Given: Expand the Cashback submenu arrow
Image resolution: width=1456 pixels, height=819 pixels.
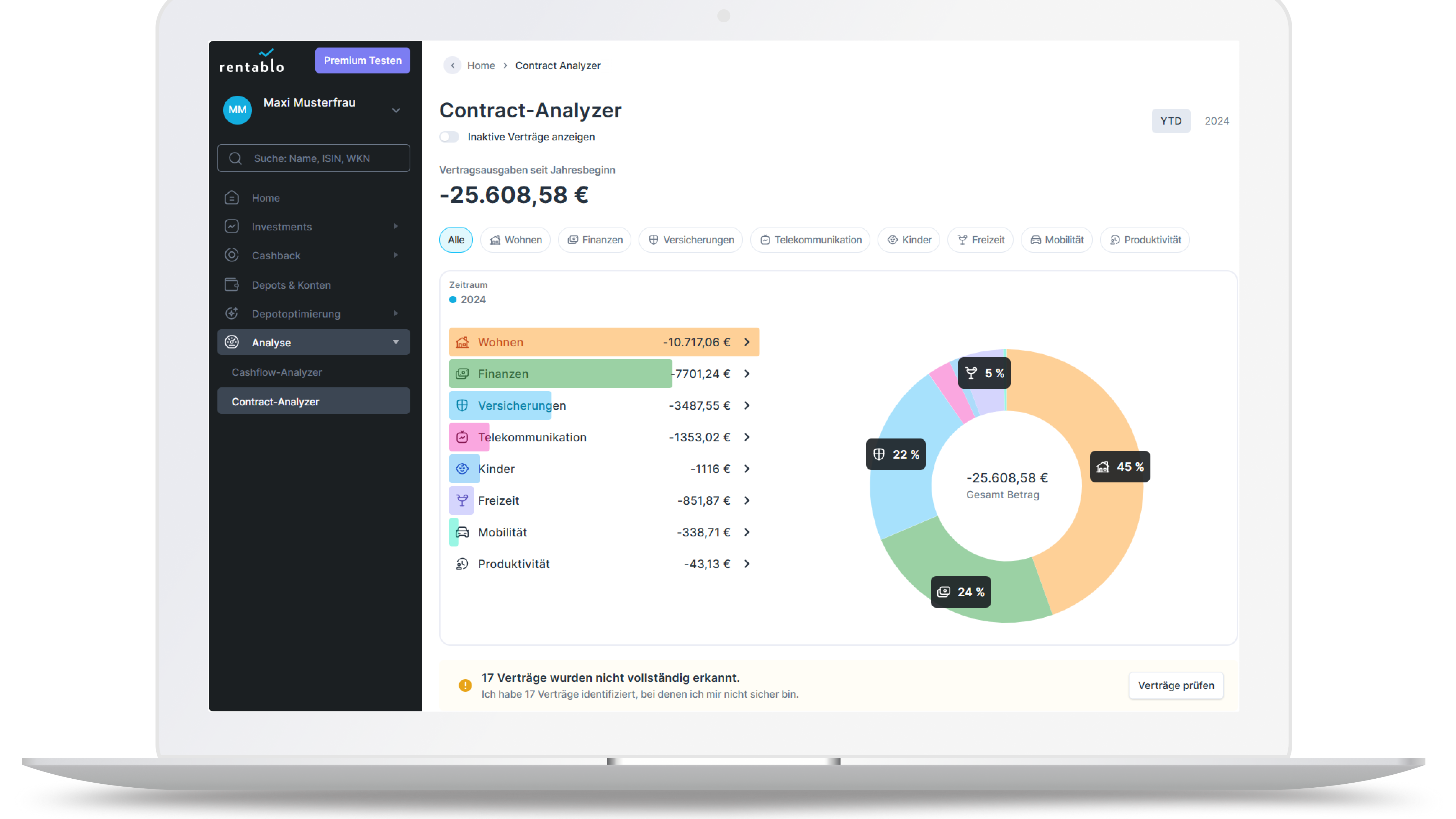Looking at the screenshot, I should [x=396, y=256].
